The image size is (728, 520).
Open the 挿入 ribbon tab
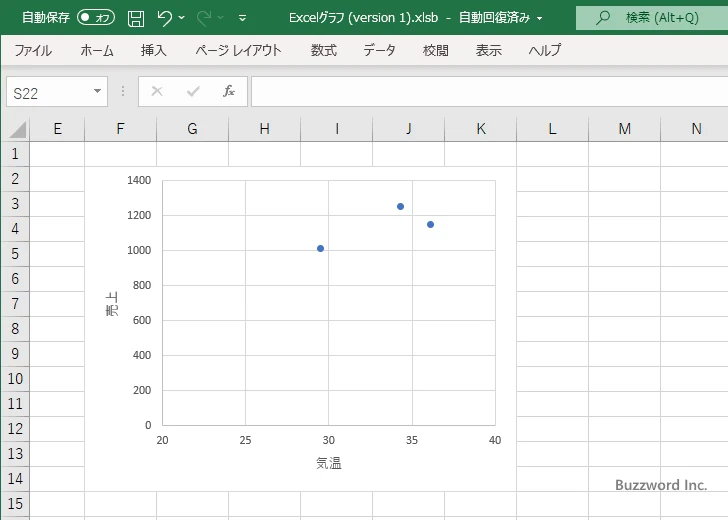pyautogui.click(x=154, y=50)
